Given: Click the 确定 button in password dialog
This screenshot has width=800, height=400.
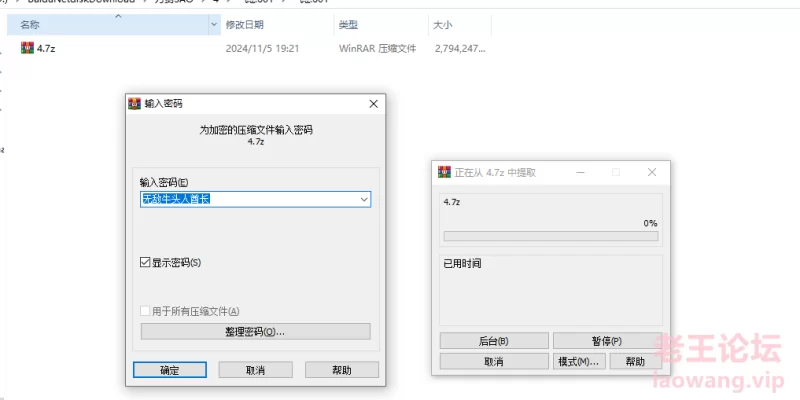Looking at the screenshot, I should pos(169,370).
